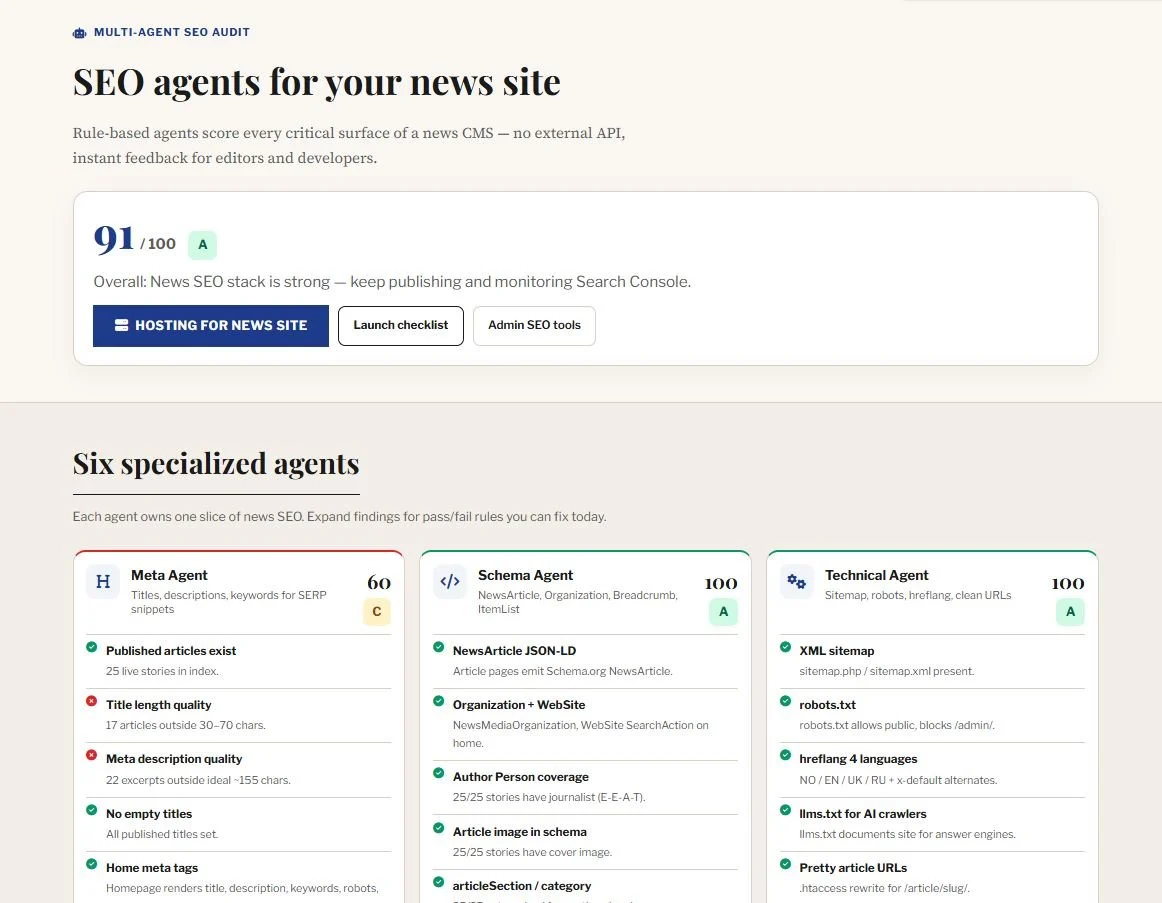This screenshot has height=903, width=1162.
Task: Click the Organization + WebSite finding
Action: 519,705
